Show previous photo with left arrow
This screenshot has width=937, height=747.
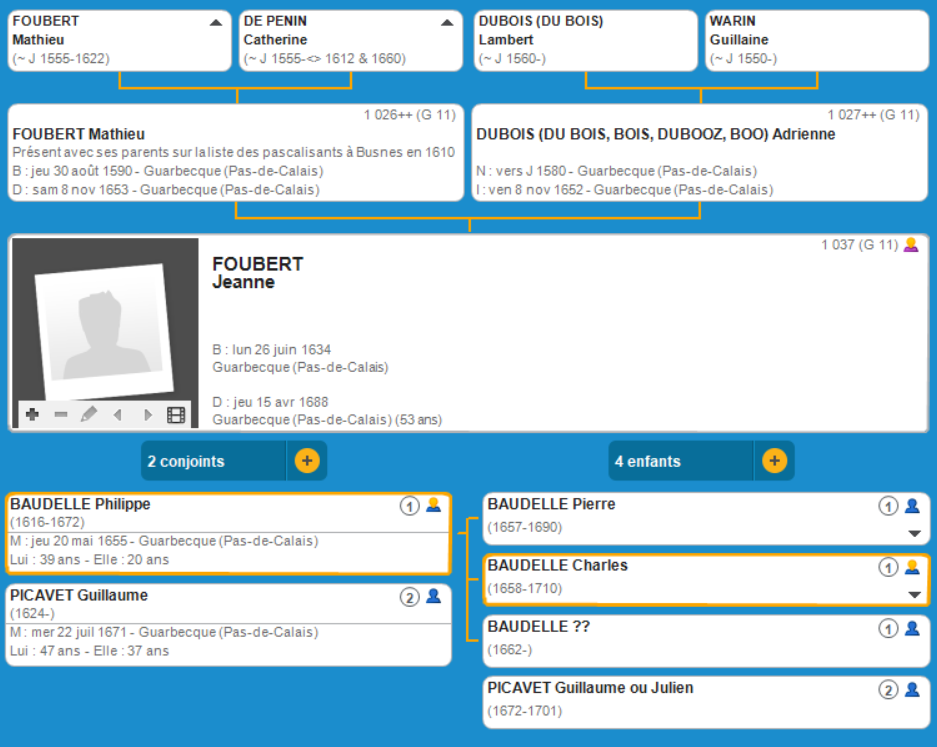click(118, 415)
